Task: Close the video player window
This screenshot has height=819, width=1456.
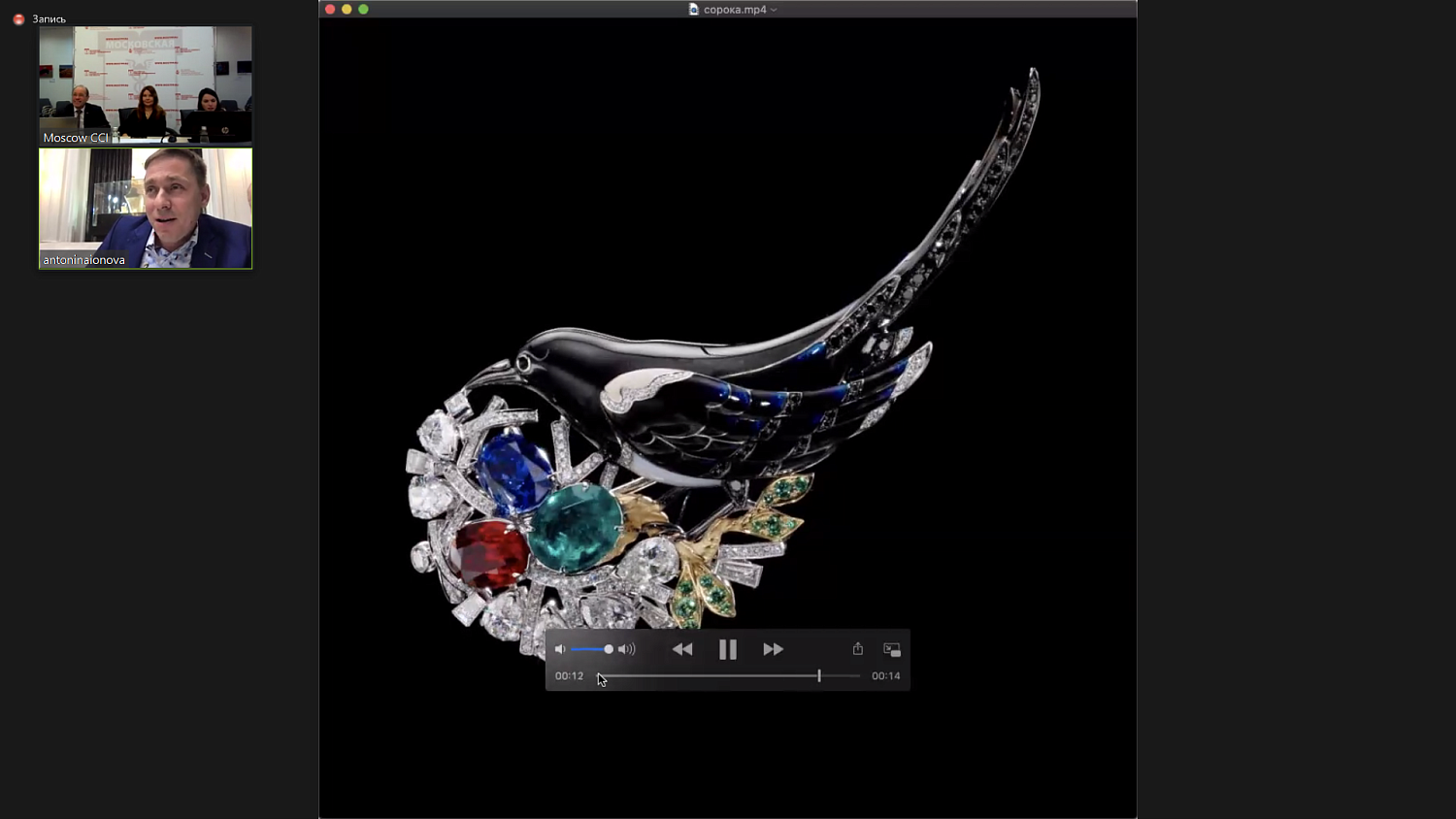Action: [330, 9]
